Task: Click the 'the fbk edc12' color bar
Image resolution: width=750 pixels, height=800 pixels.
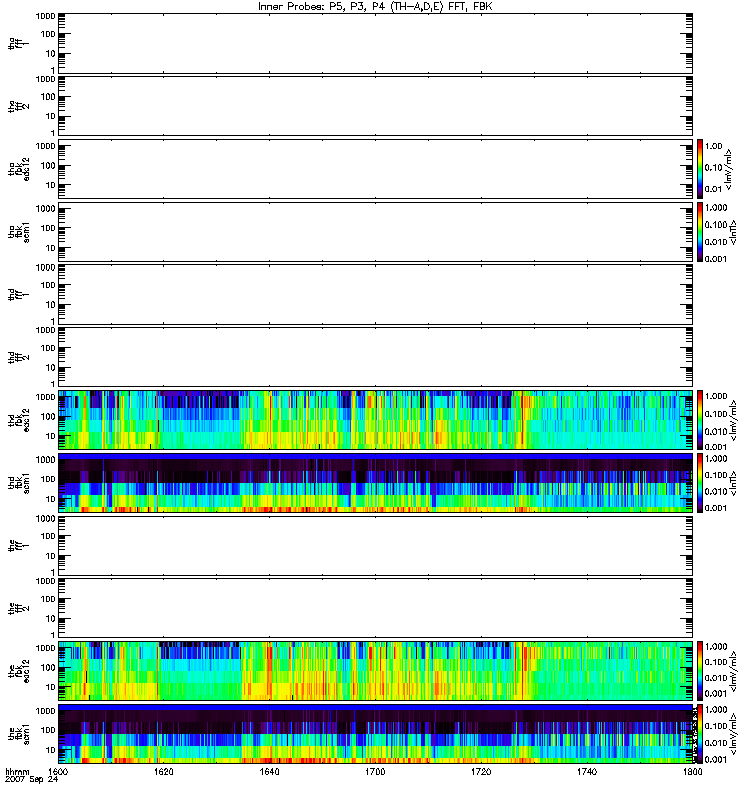Action: (x=700, y=671)
